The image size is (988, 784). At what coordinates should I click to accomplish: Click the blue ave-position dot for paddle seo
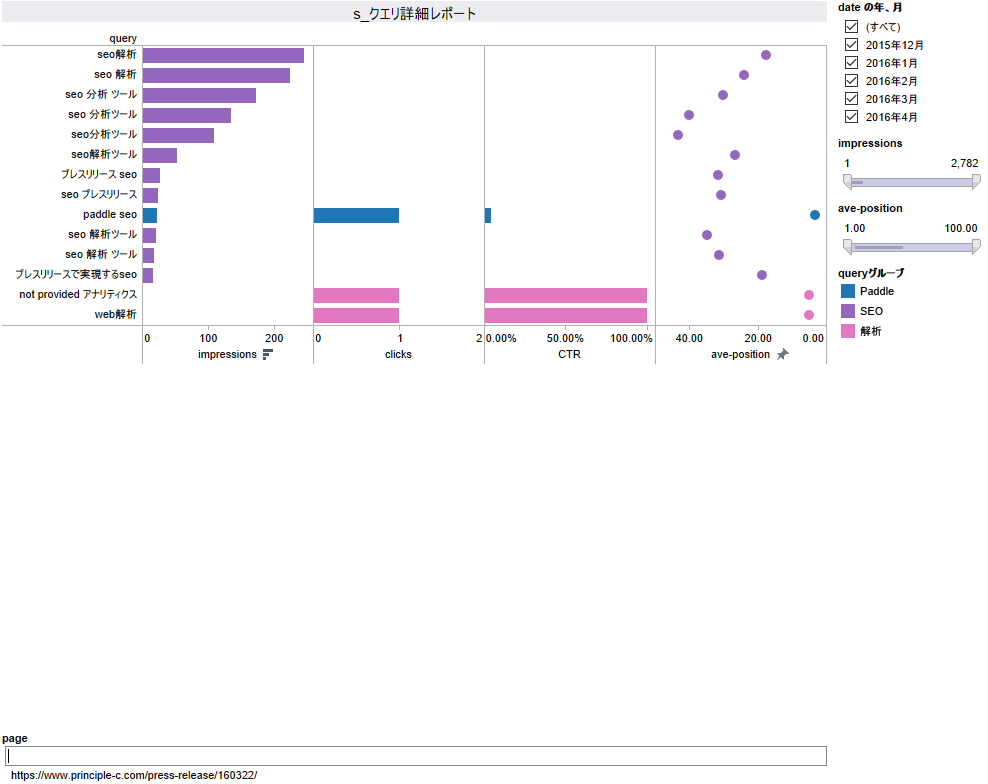coord(815,215)
